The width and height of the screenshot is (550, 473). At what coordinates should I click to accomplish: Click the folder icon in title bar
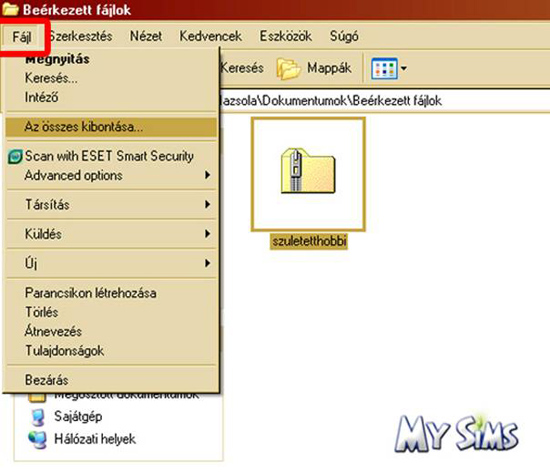pyautogui.click(x=10, y=9)
